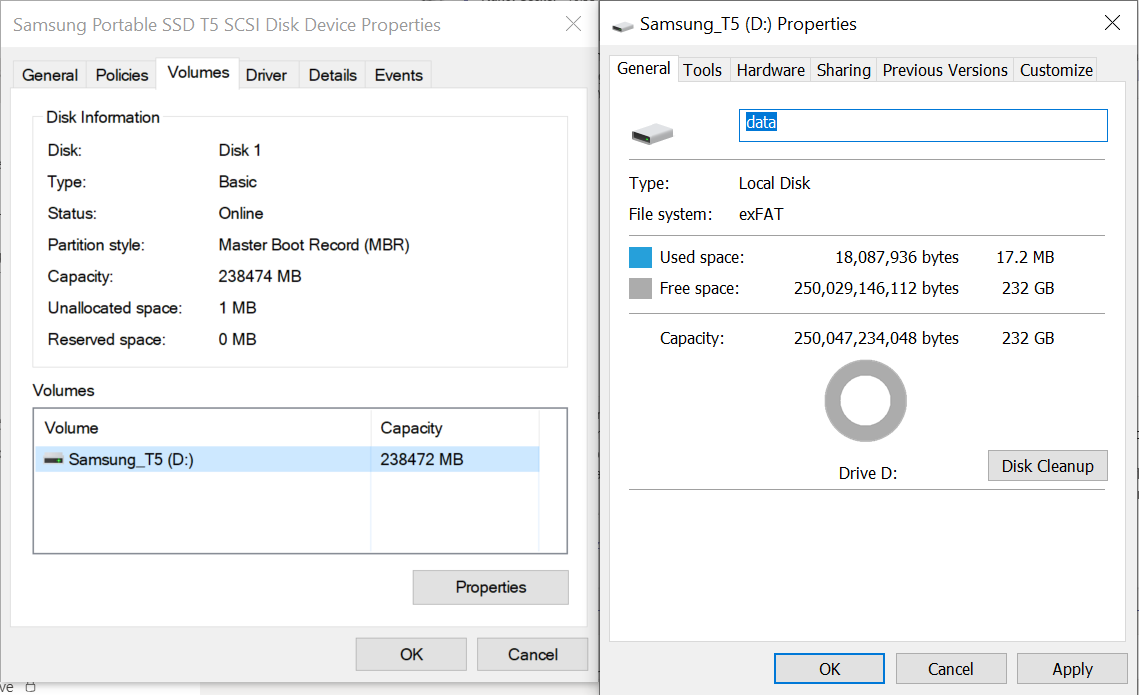The image size is (1139, 695).
Task: Click the 'Online' status value
Action: [x=241, y=213]
